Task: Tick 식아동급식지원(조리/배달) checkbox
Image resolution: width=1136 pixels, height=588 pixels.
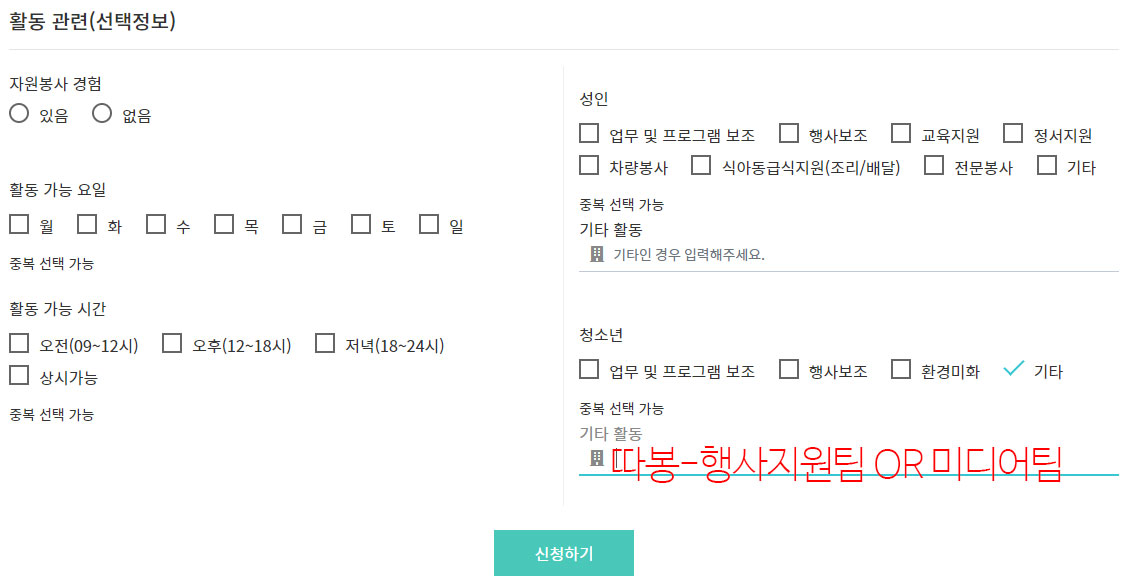Action: point(701,165)
